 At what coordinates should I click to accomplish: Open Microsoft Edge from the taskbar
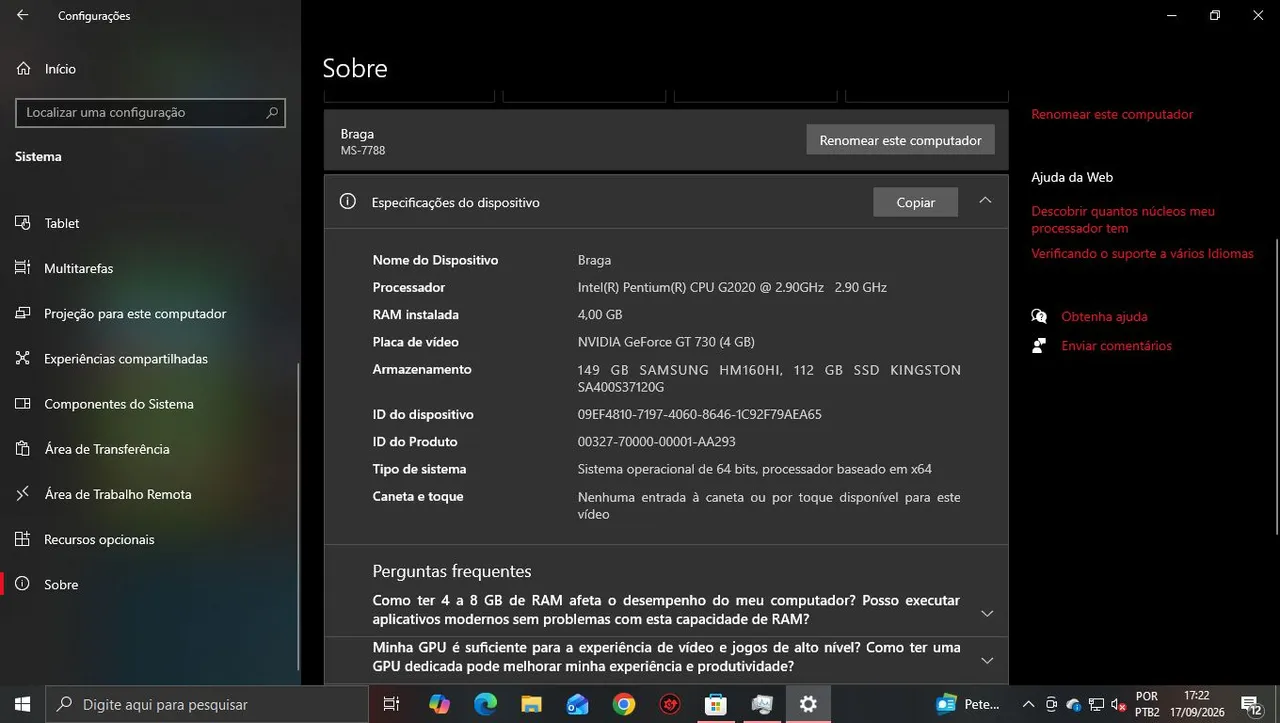click(x=485, y=704)
